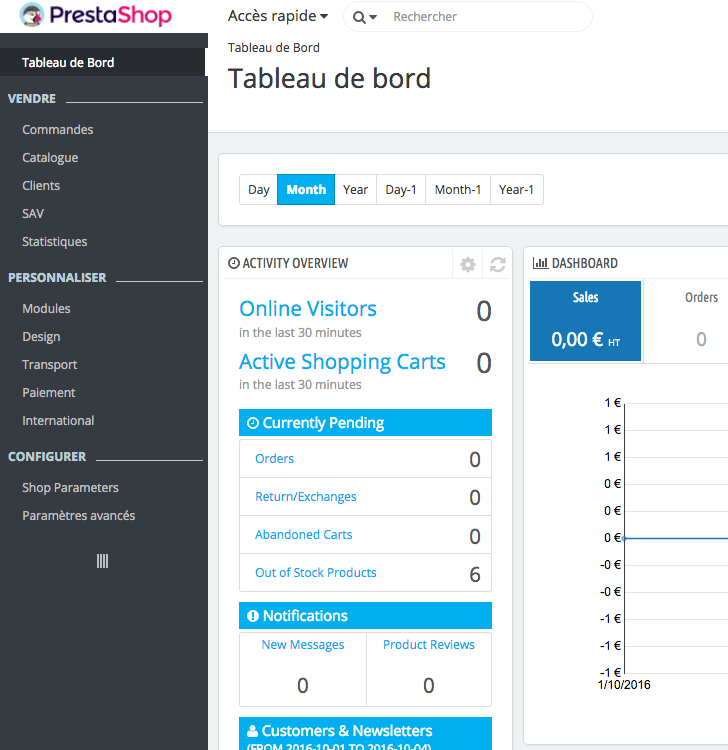The width and height of the screenshot is (728, 750).
Task: Open the Out of Stock Products link
Action: [316, 573]
